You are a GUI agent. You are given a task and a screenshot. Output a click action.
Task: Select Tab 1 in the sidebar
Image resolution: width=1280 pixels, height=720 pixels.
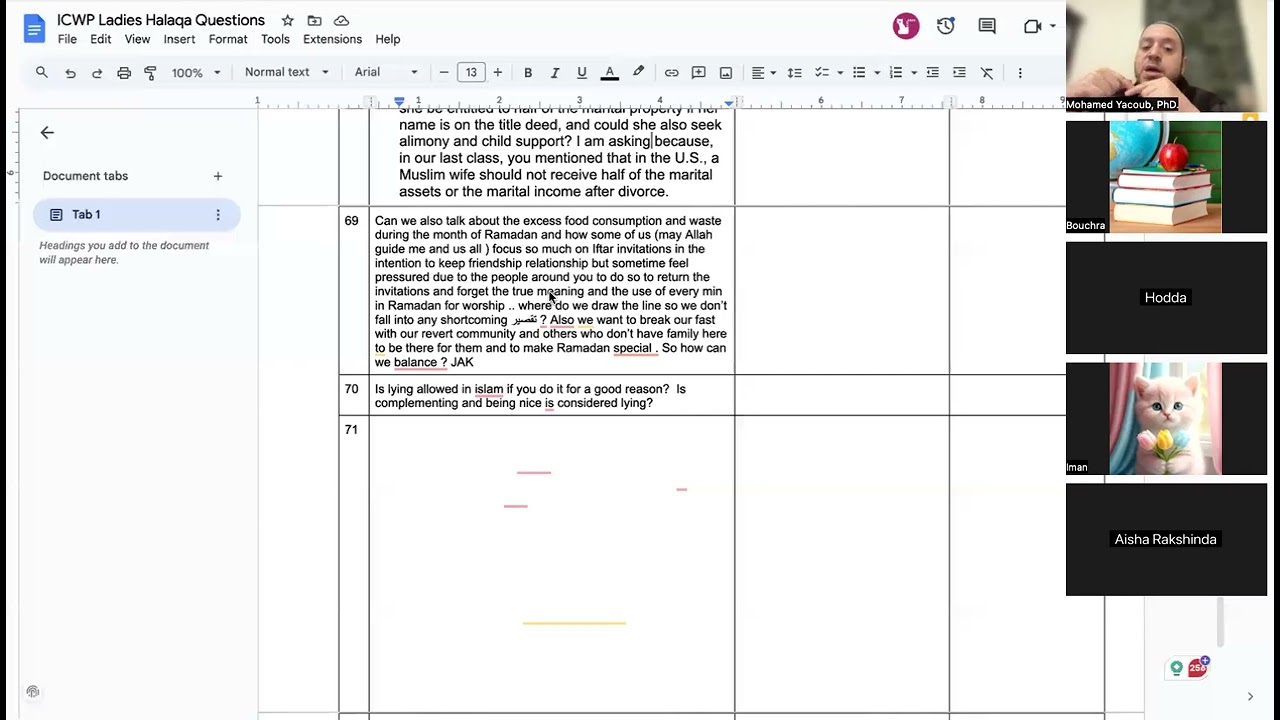pos(137,214)
